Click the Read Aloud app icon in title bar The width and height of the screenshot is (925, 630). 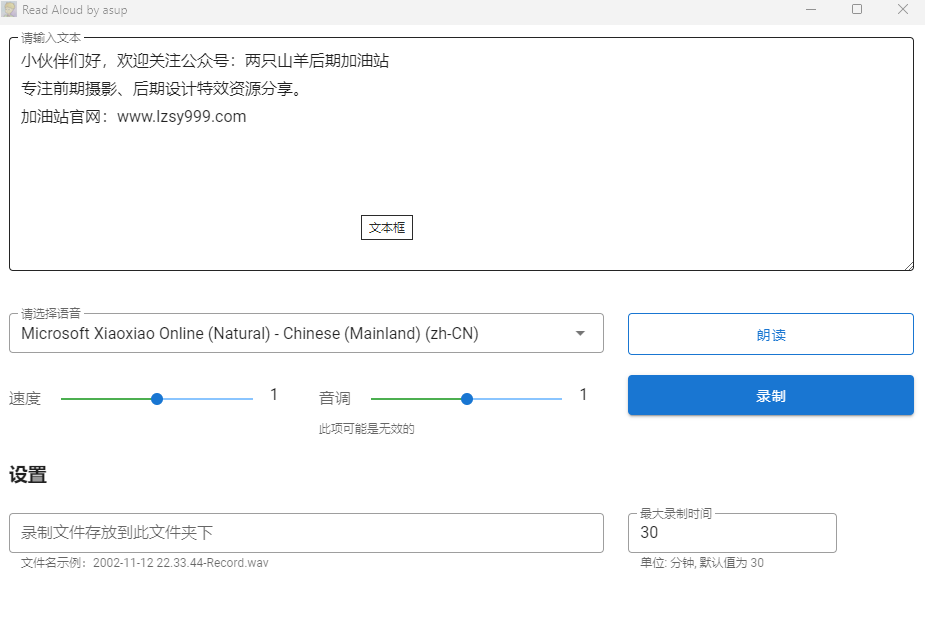[x=9, y=10]
